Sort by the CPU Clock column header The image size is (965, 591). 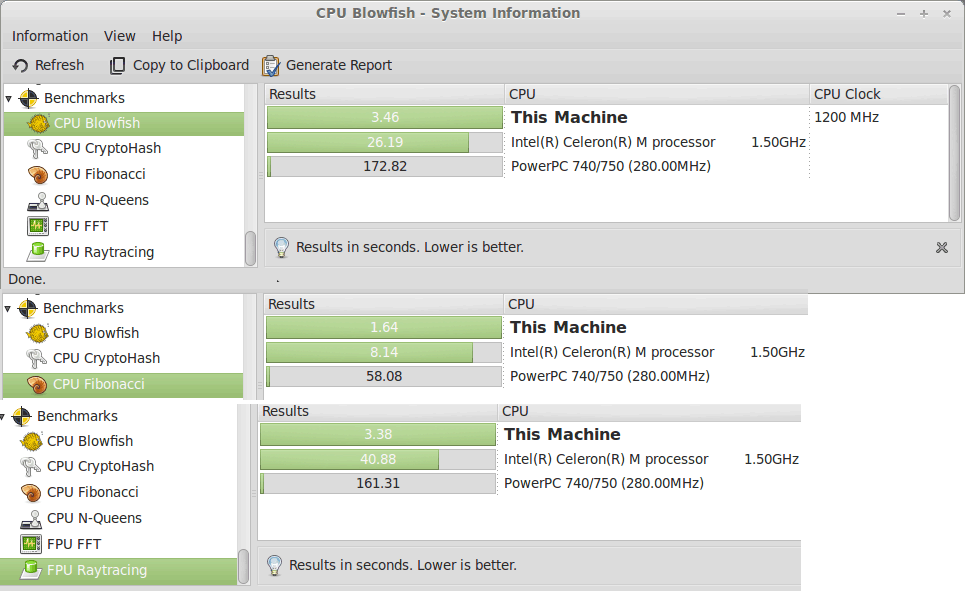tap(878, 94)
